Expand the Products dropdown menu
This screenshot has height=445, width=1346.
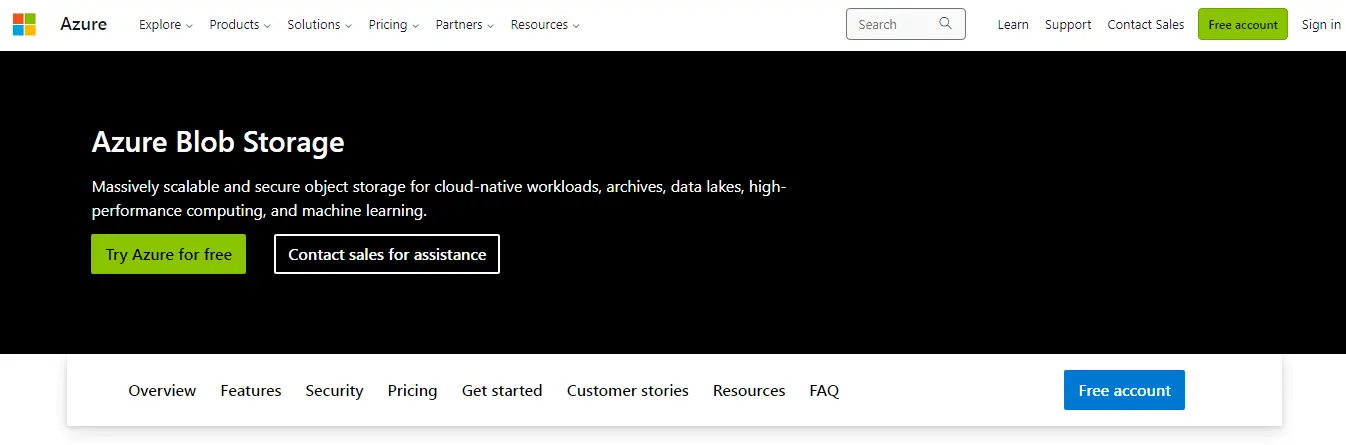coord(240,24)
